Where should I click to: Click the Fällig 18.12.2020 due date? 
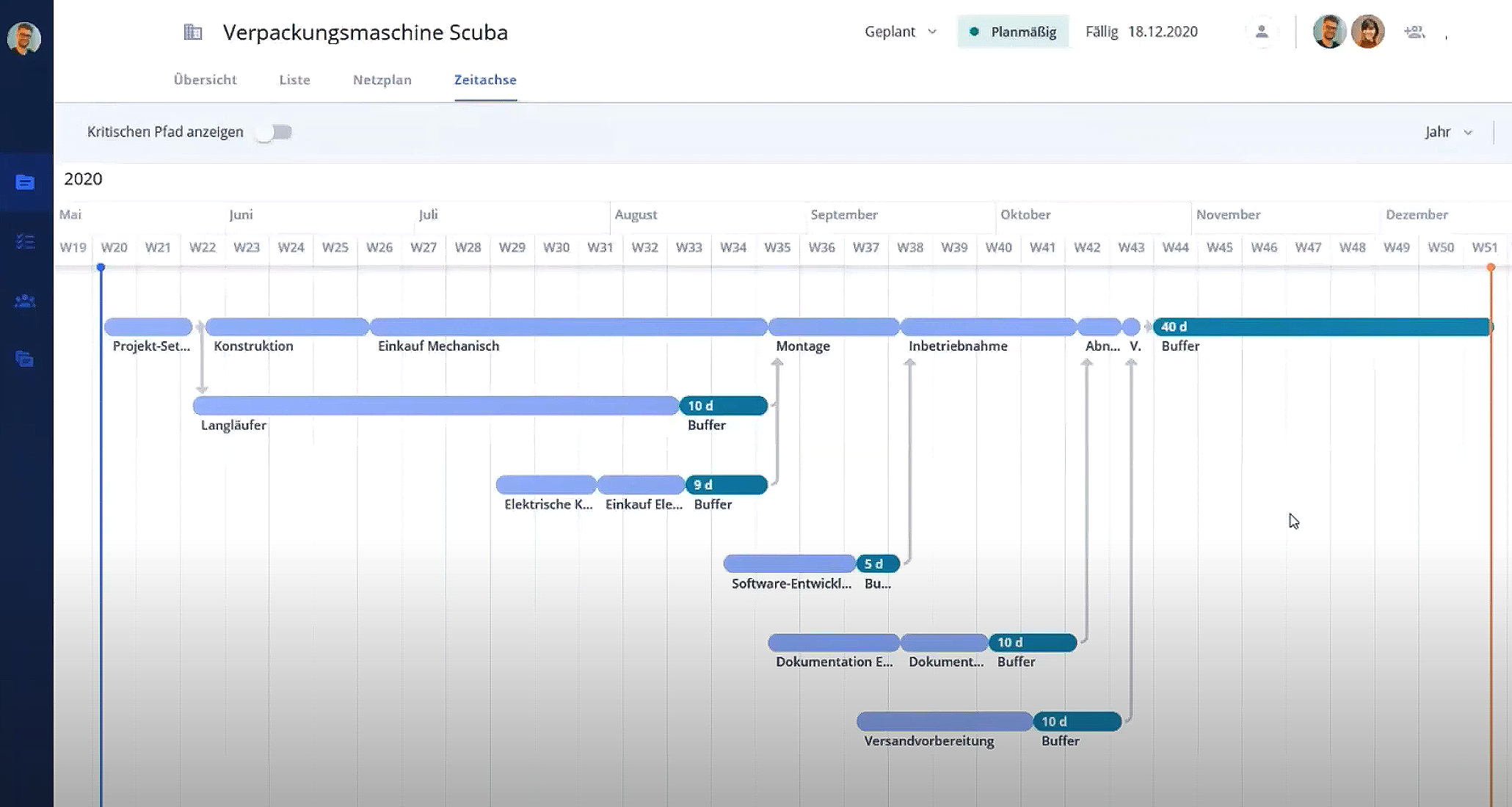pyautogui.click(x=1141, y=32)
